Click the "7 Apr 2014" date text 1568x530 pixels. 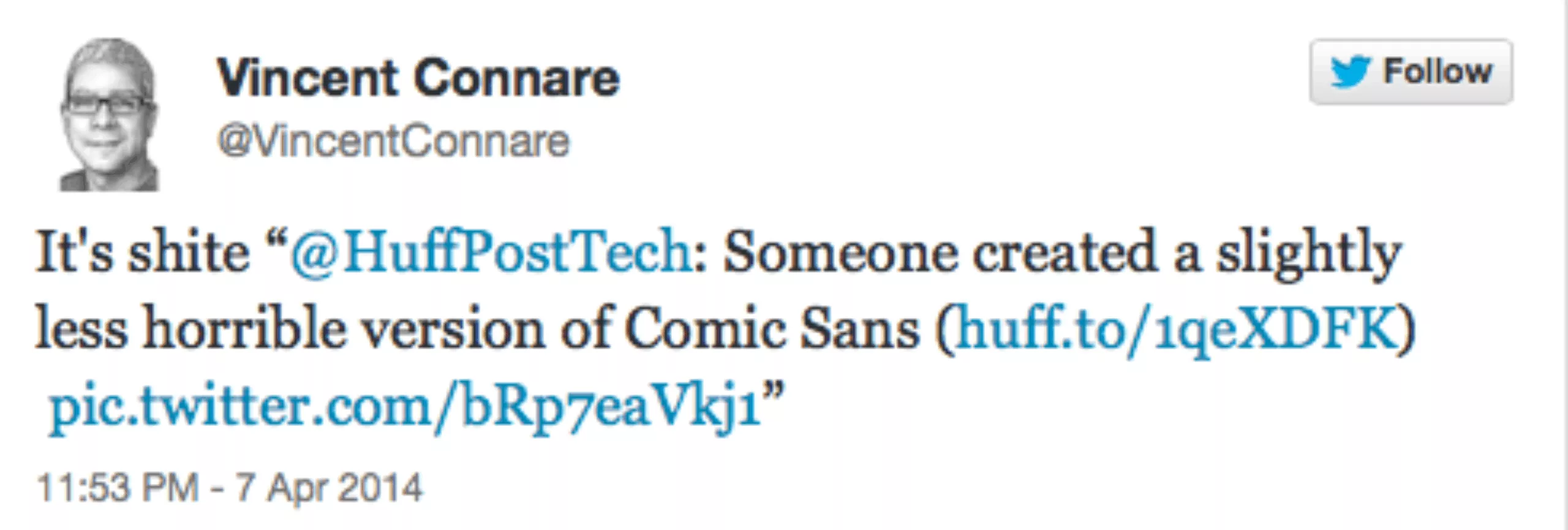330,488
